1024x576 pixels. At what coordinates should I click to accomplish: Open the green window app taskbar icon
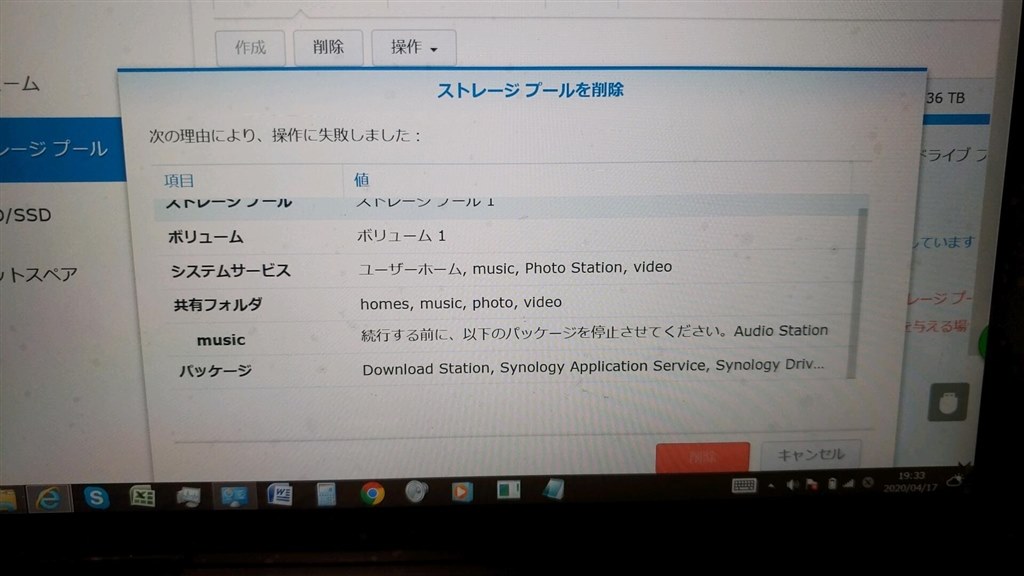click(x=508, y=489)
